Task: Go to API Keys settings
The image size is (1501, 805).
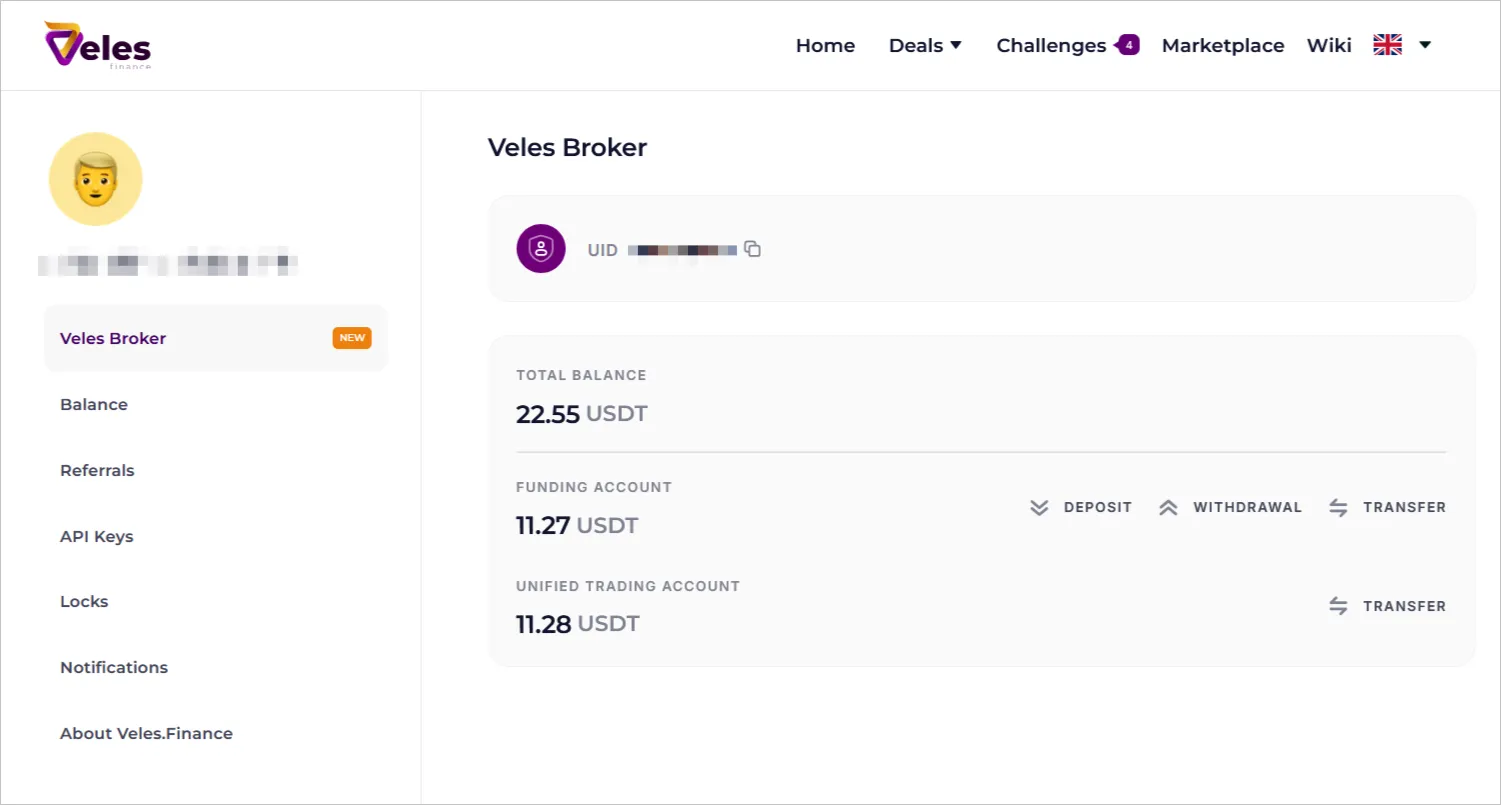Action: click(x=96, y=536)
